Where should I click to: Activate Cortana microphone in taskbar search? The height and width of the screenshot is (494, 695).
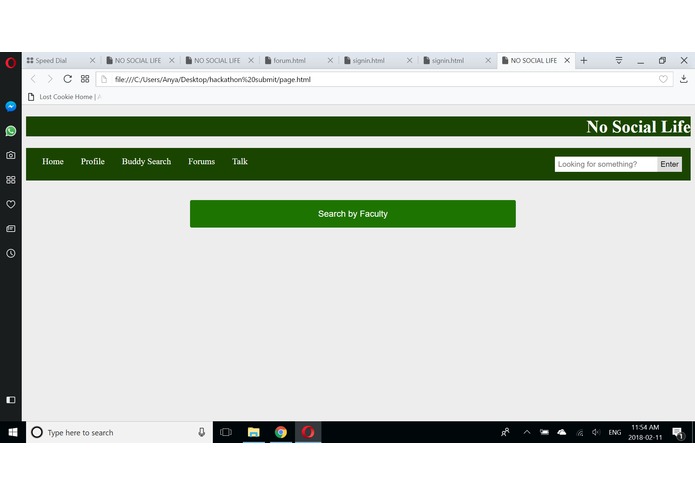tap(202, 432)
